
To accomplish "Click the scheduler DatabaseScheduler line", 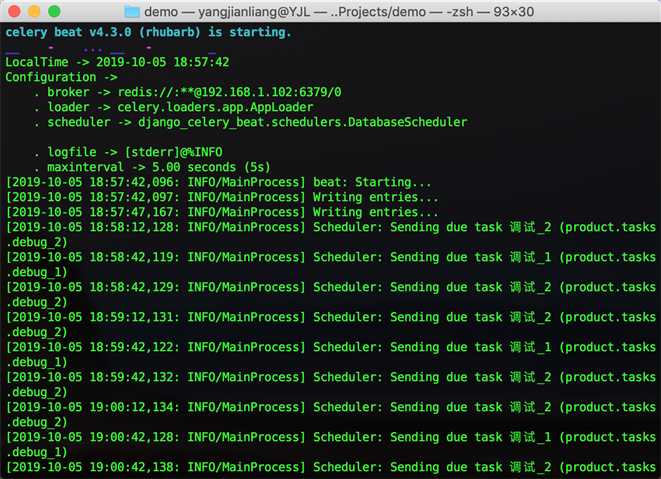I will pos(251,122).
